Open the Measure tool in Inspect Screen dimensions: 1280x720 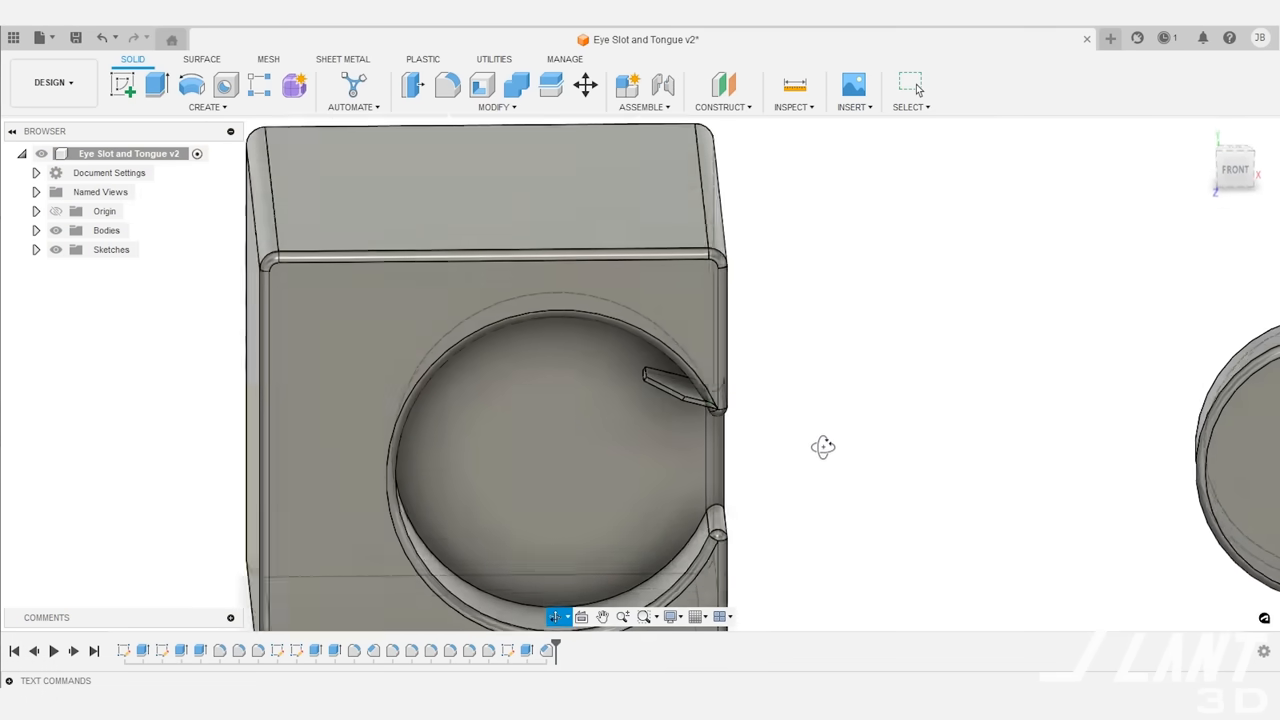(794, 85)
